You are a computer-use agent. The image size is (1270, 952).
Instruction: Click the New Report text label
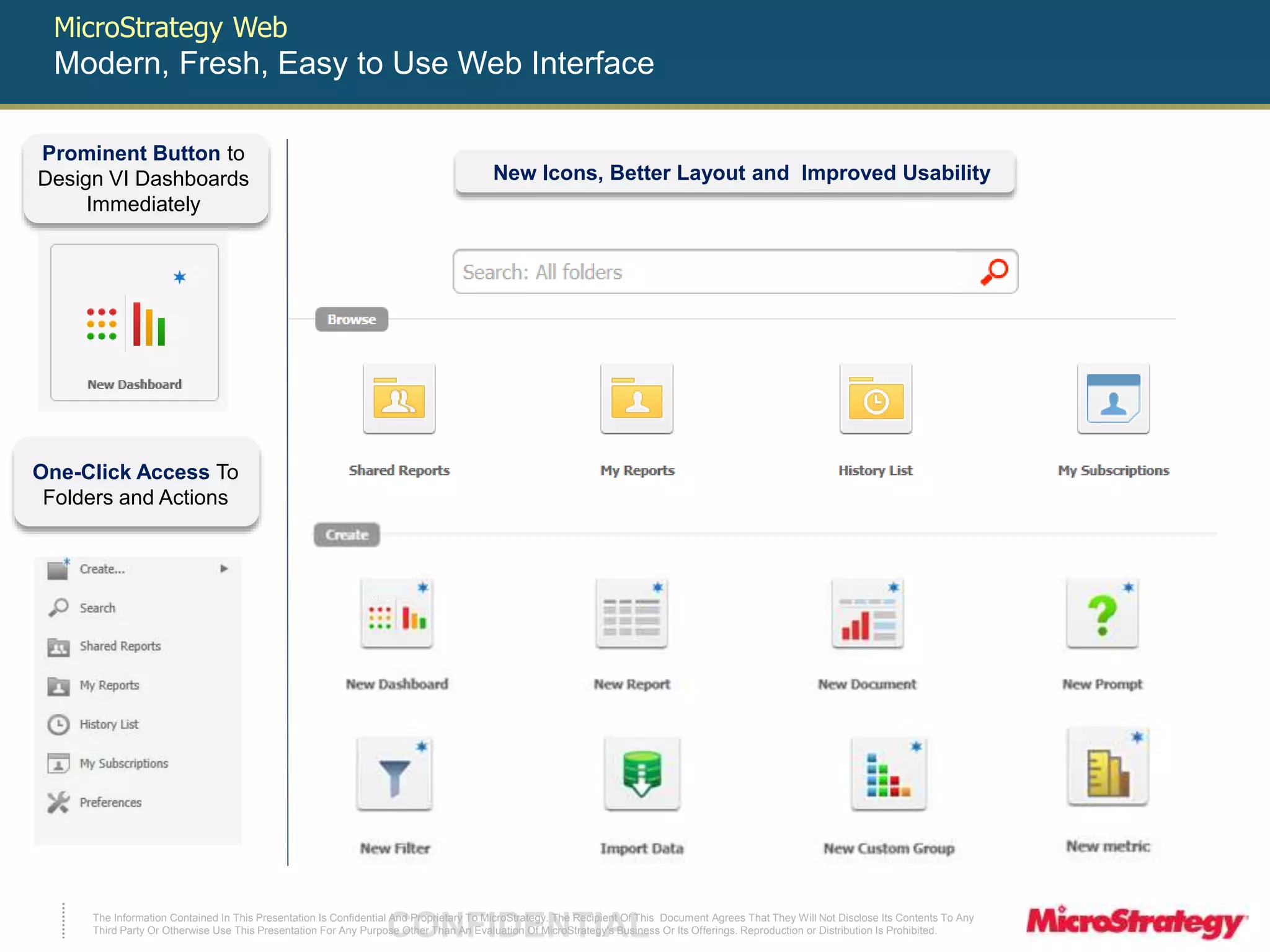pyautogui.click(x=632, y=684)
